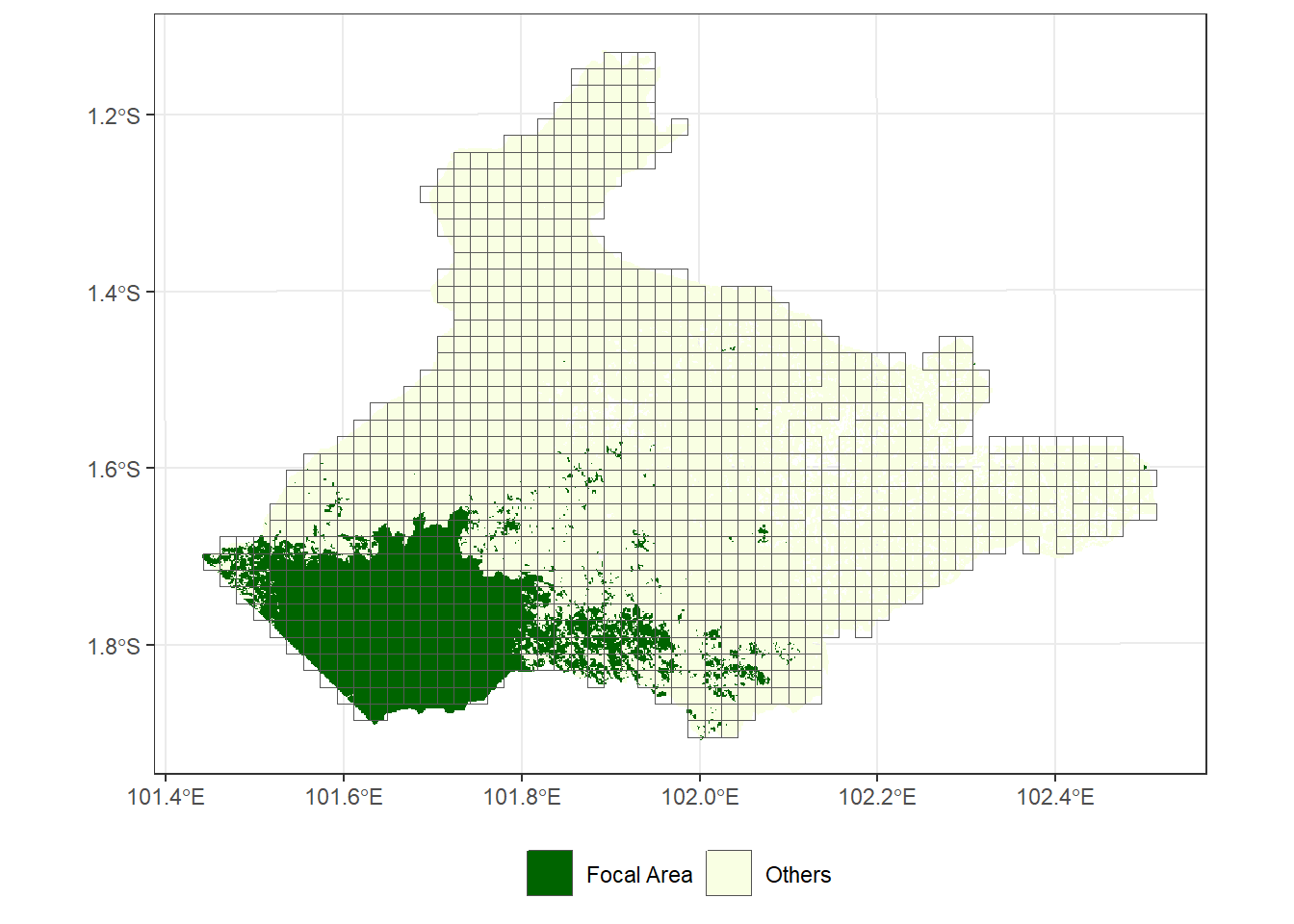Click the 102.0°E longitude axis label
The height and width of the screenshot is (924, 1294).
point(700,797)
